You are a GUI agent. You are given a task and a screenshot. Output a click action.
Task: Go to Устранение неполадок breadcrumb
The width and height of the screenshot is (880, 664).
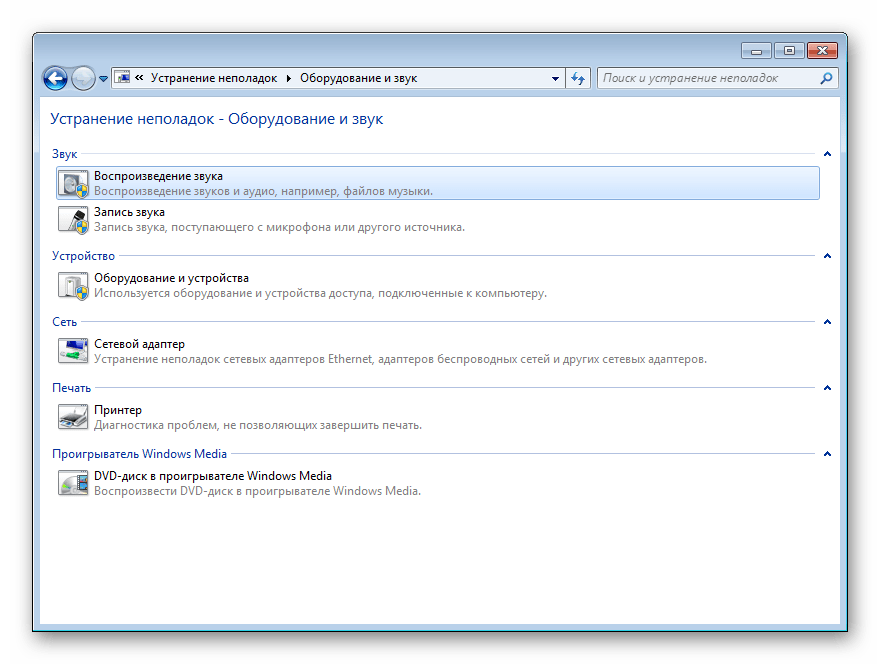coord(213,78)
